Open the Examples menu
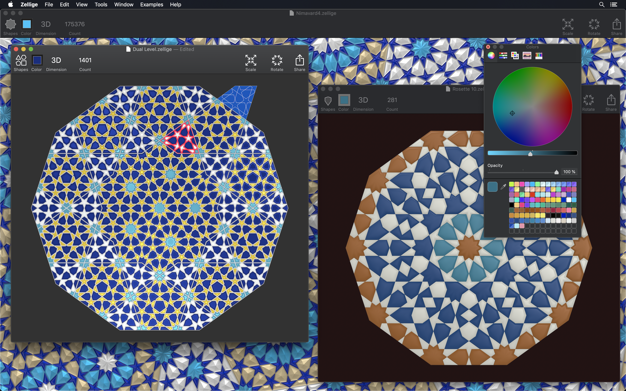626x391 pixels. point(151,4)
